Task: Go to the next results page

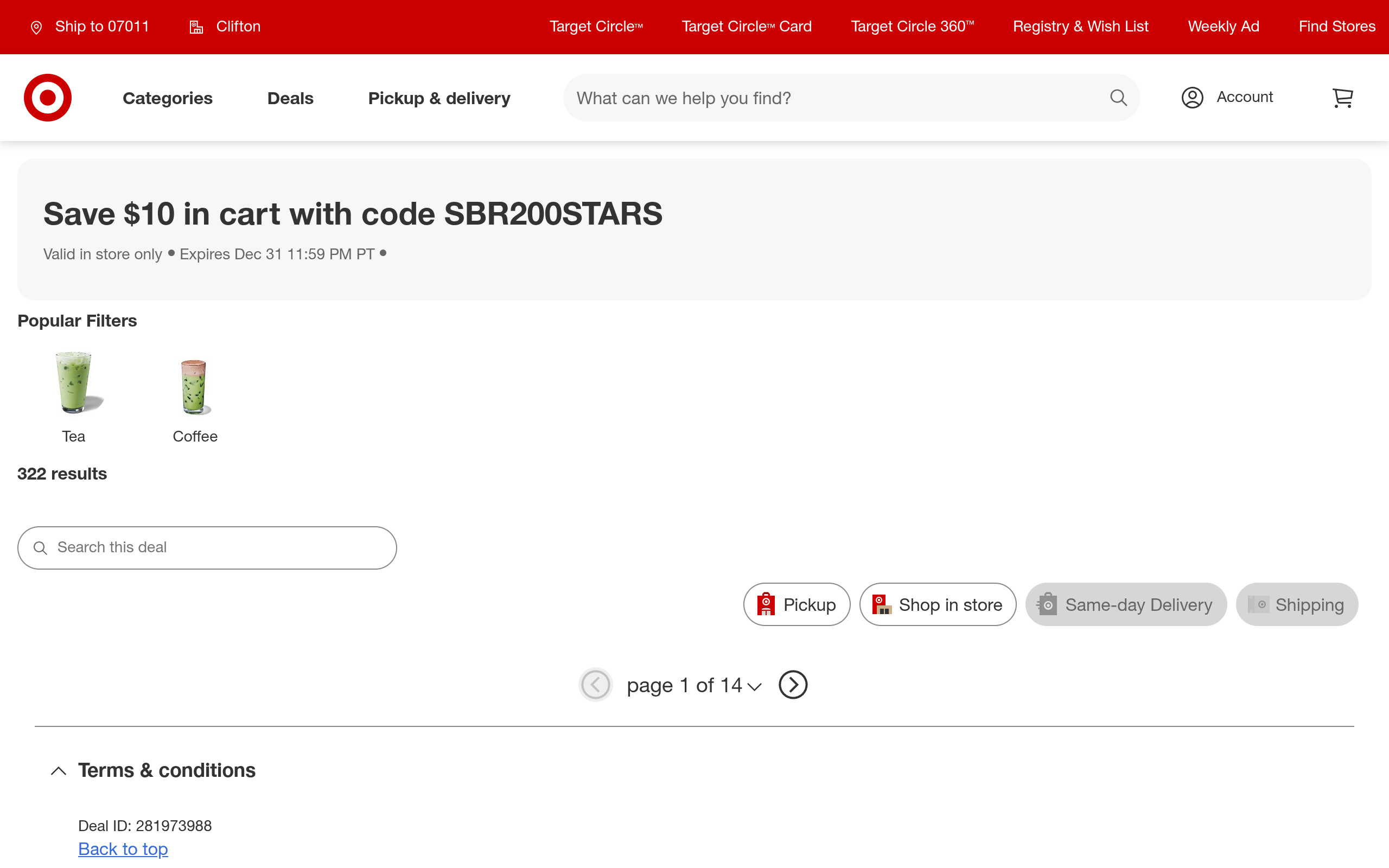Action: point(793,685)
